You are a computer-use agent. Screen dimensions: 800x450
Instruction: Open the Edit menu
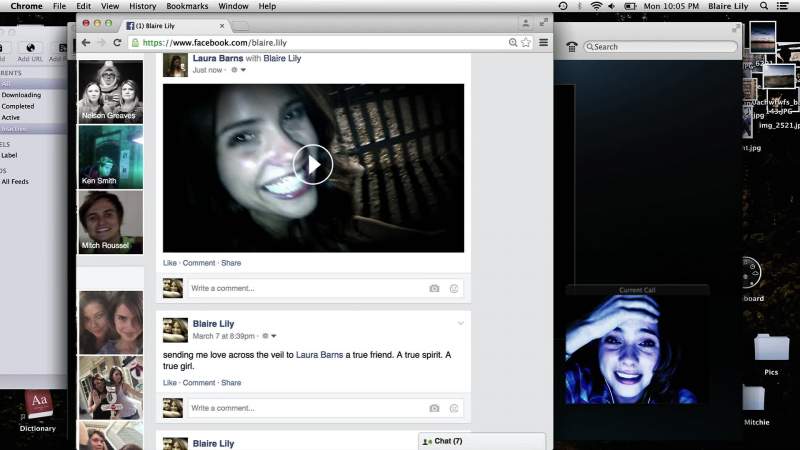pos(84,6)
